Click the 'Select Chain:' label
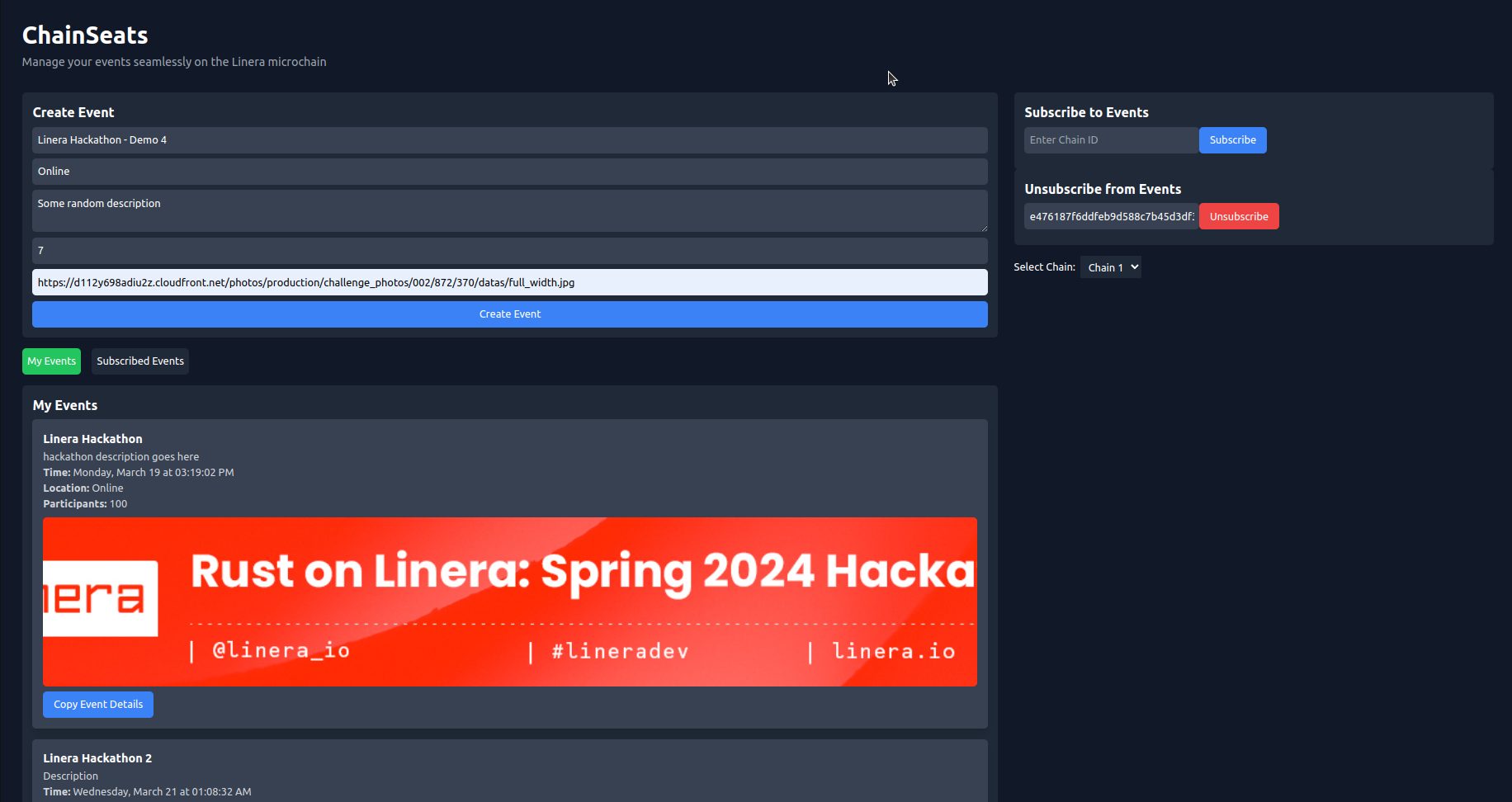This screenshot has width=1512, height=802. pos(1044,267)
